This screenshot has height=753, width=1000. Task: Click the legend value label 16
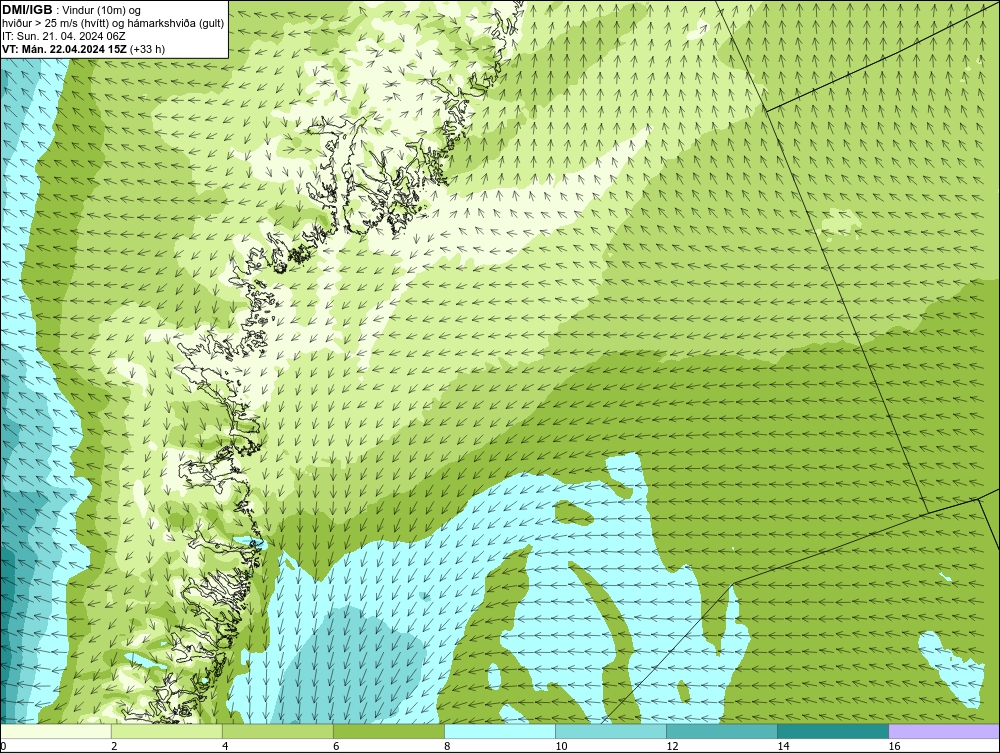(x=894, y=746)
